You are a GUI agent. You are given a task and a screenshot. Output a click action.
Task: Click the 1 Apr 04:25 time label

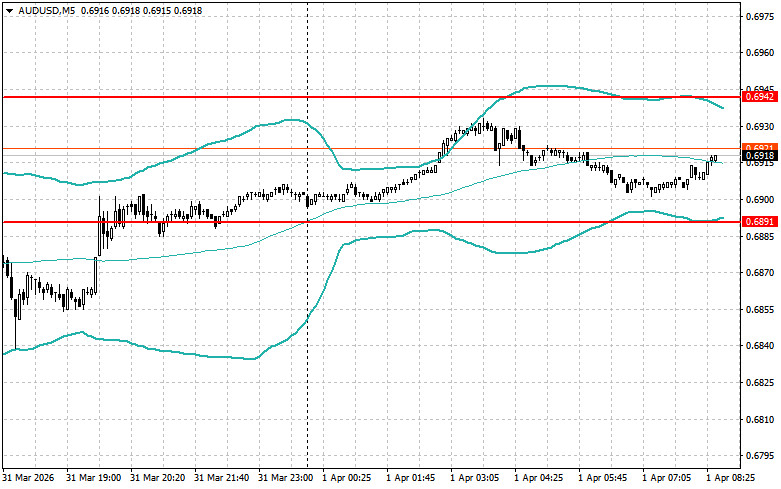tap(538, 478)
